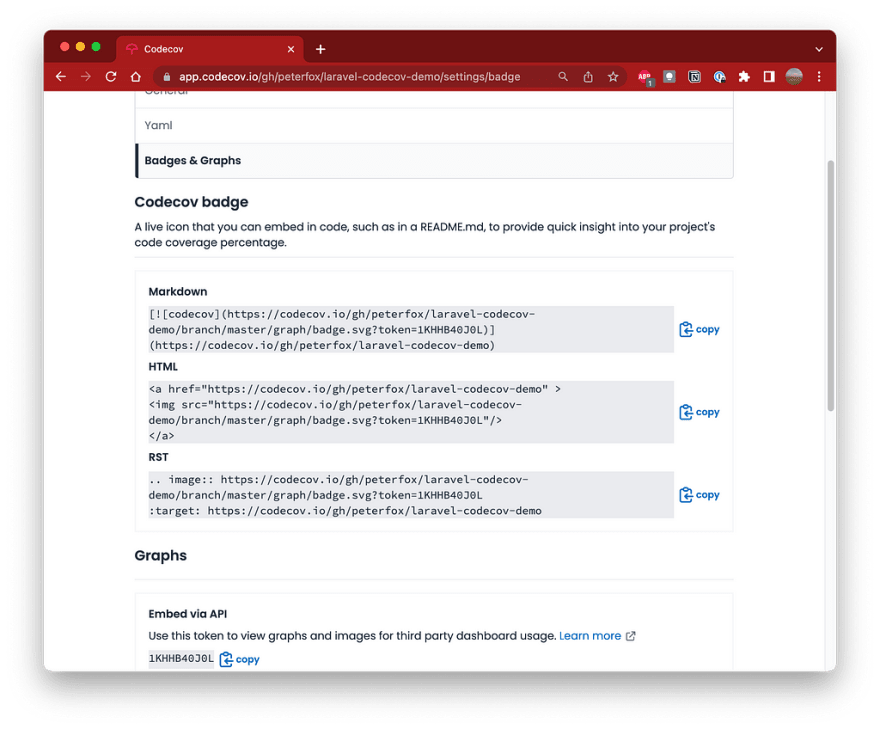This screenshot has width=880, height=729.
Task: Open the zoom magnifier icon in address bar
Action: point(562,77)
